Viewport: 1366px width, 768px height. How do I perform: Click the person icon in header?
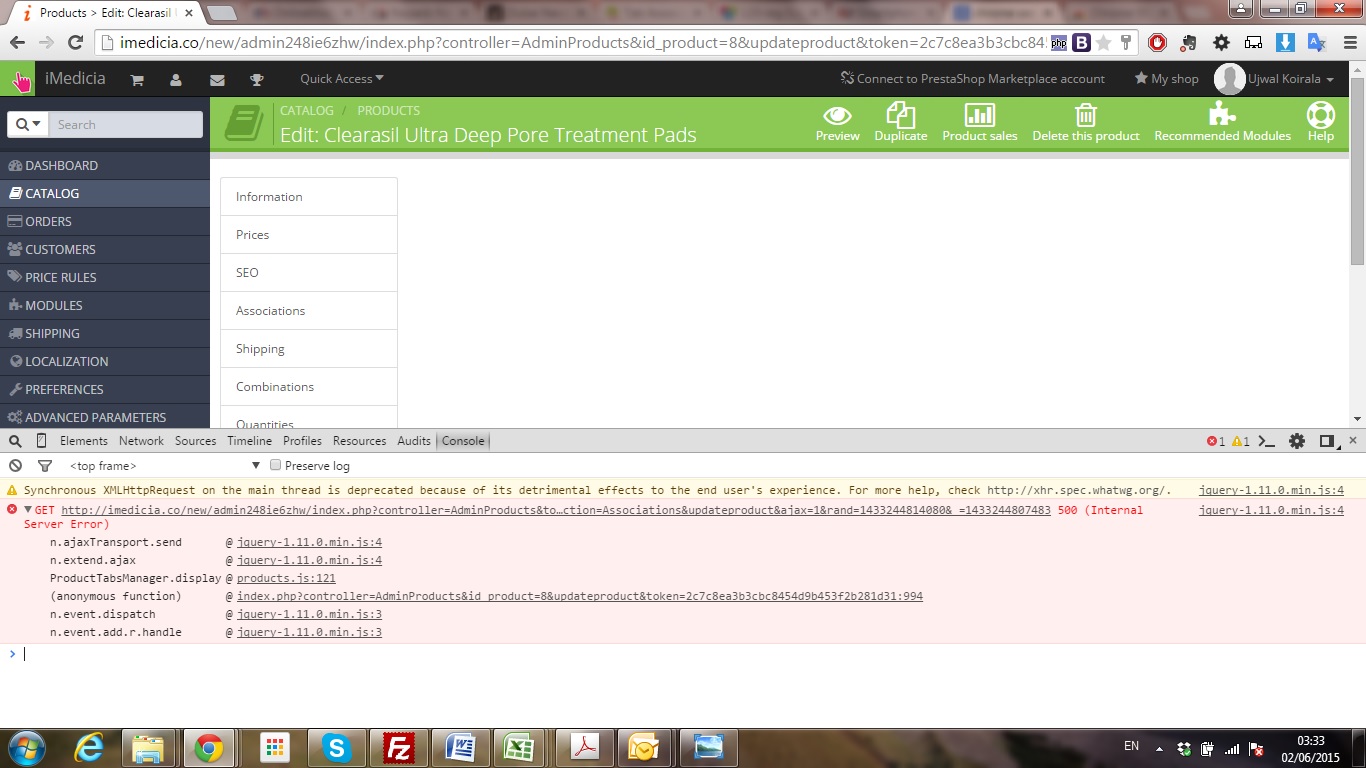176,79
